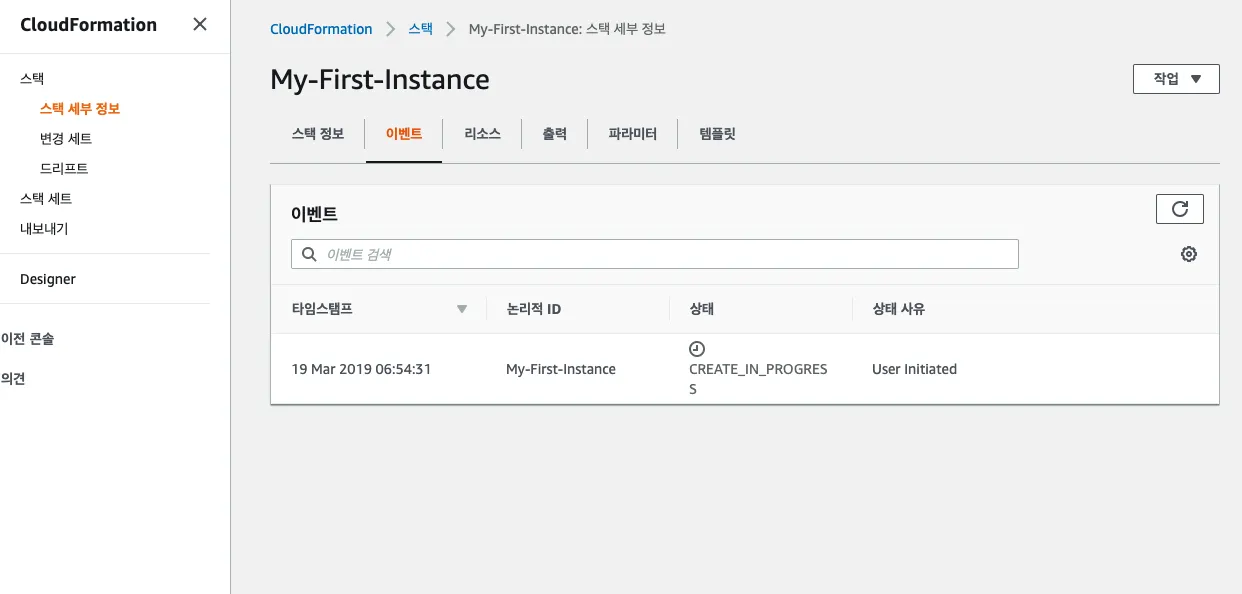This screenshot has width=1242, height=594.
Task: Click the search magnifier icon
Action: pyautogui.click(x=310, y=254)
